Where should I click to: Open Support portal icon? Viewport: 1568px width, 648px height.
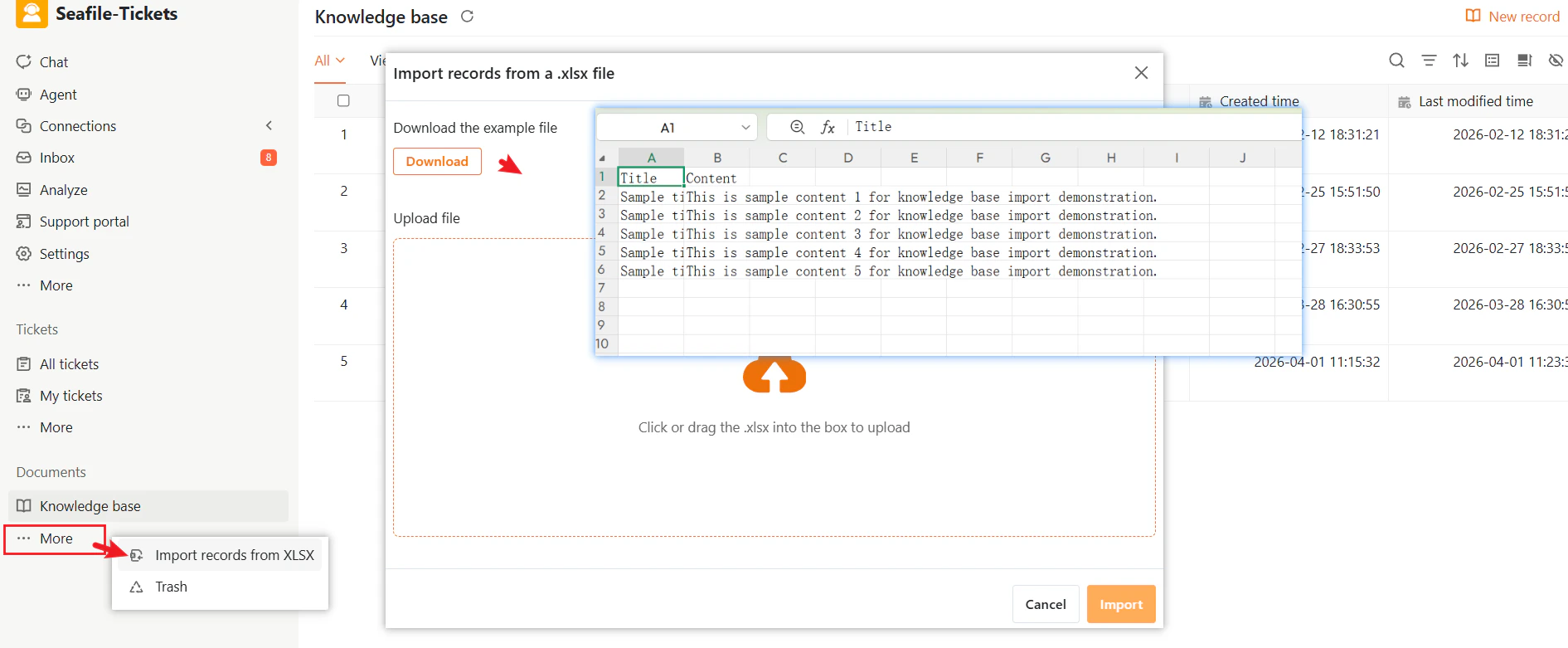click(24, 222)
